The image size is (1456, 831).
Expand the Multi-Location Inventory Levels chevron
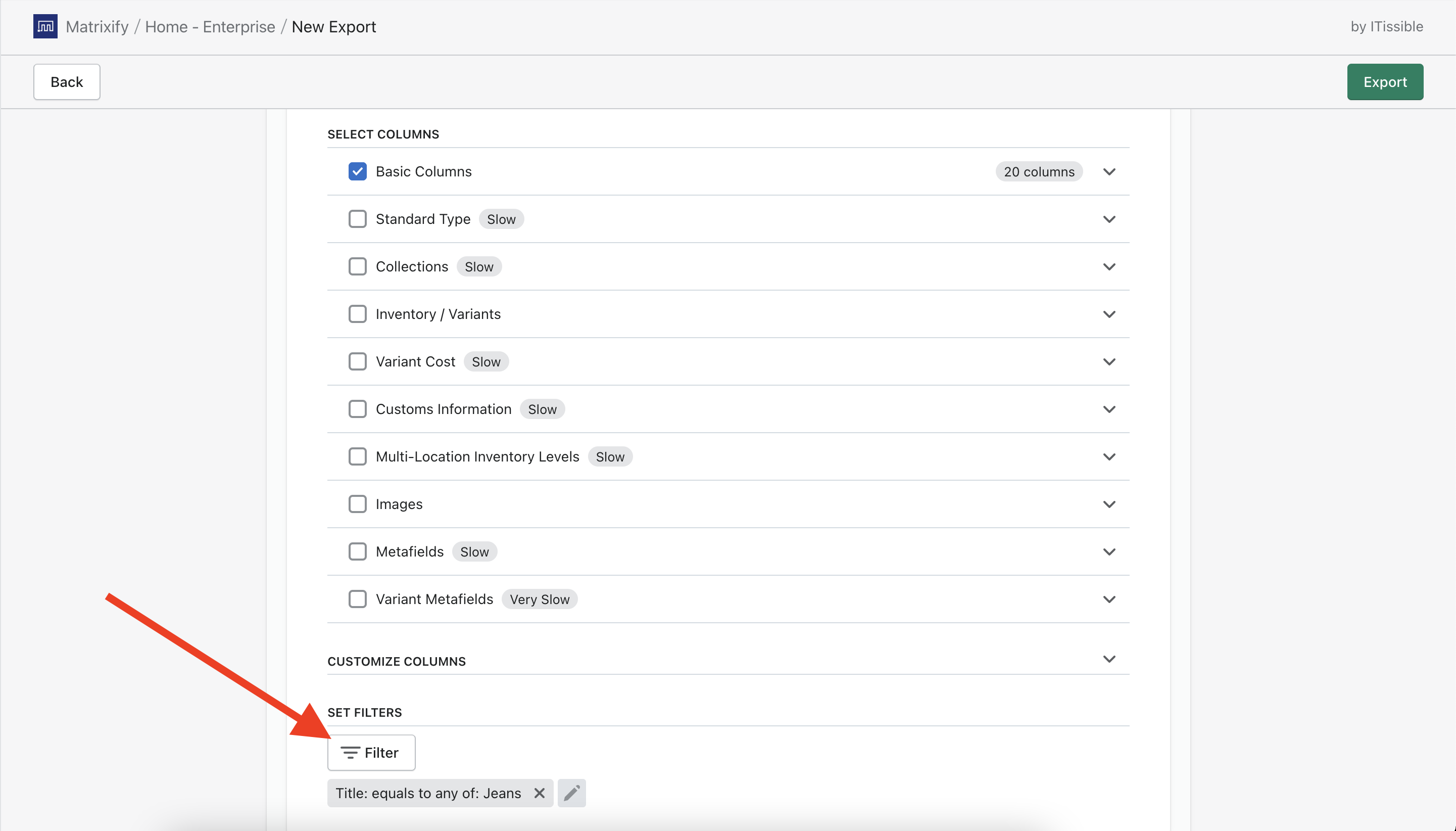point(1108,456)
